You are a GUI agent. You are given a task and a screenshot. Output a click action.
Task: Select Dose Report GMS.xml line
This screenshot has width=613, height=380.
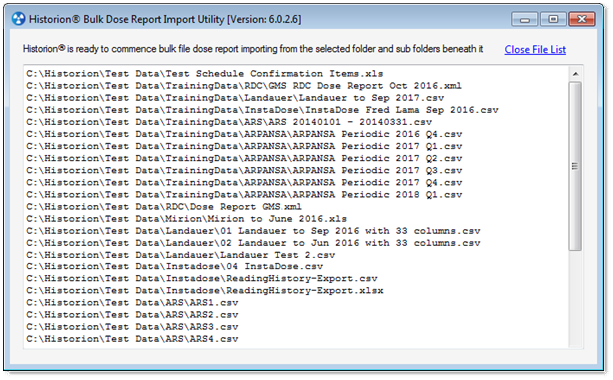coord(164,207)
